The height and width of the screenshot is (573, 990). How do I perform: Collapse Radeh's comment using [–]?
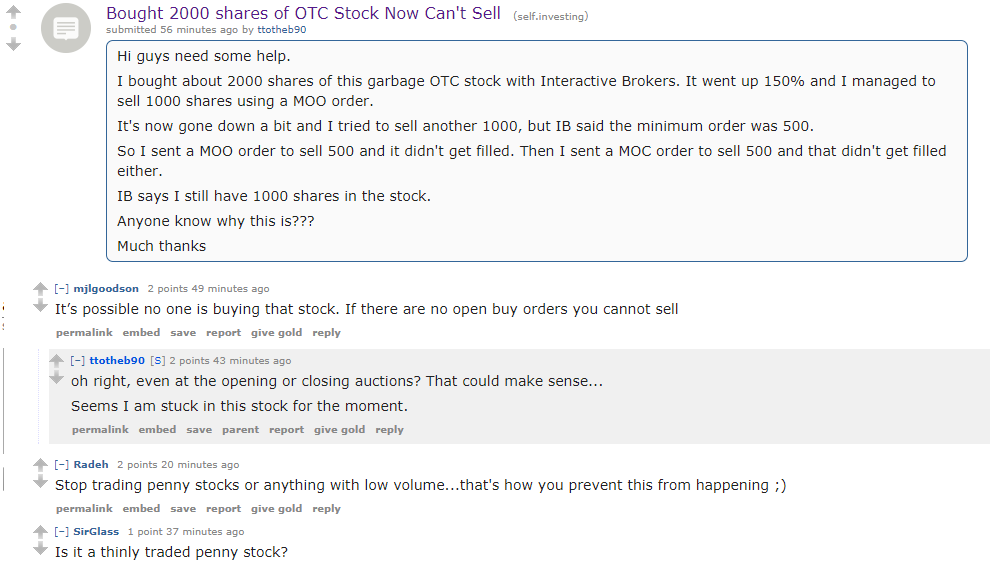click(x=61, y=464)
